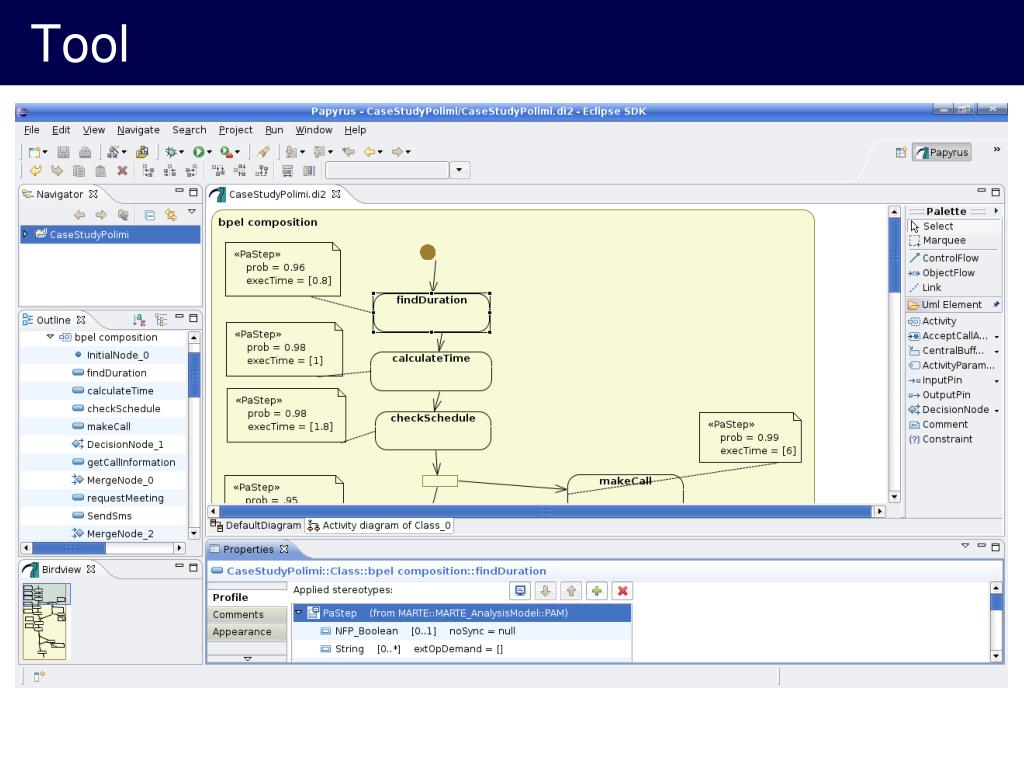Open the Navigate menu
The height and width of the screenshot is (768, 1024).
(138, 130)
